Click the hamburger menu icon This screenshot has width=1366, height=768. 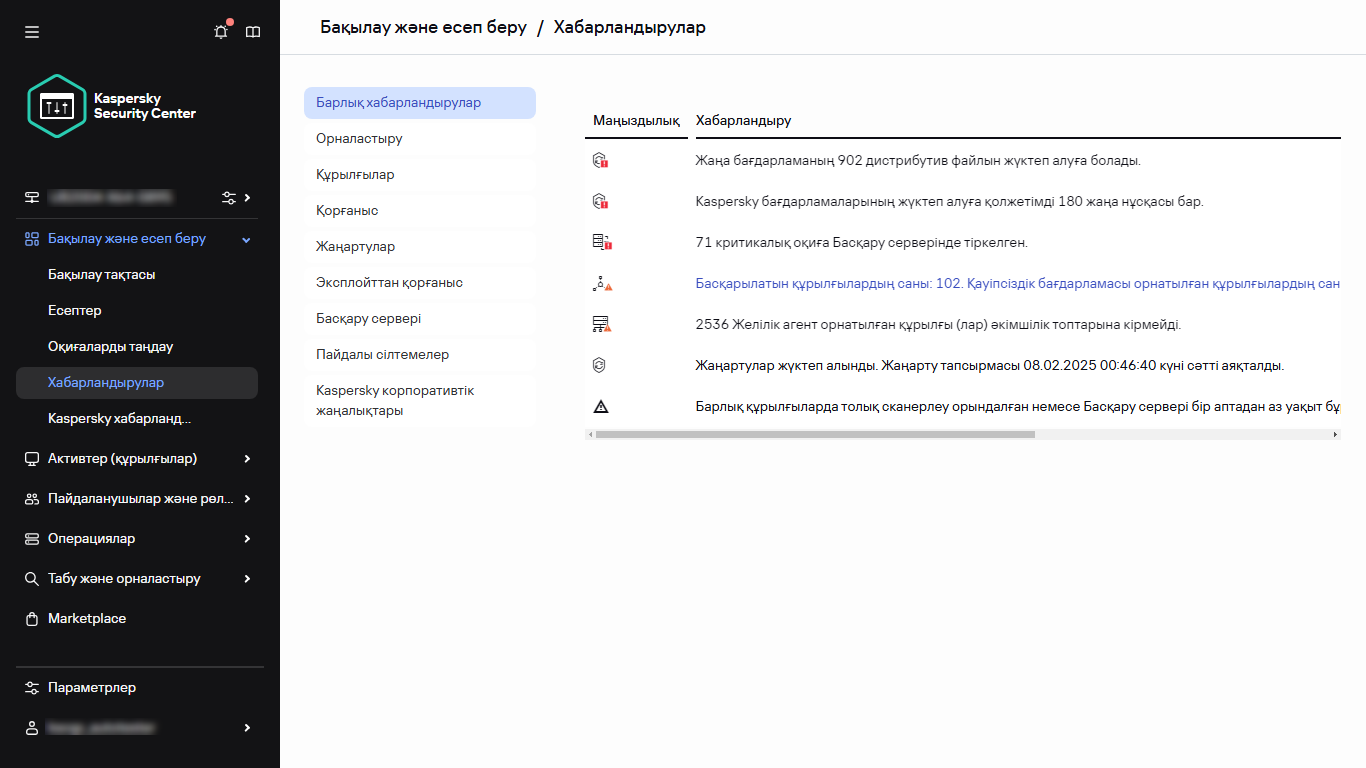pyautogui.click(x=31, y=31)
